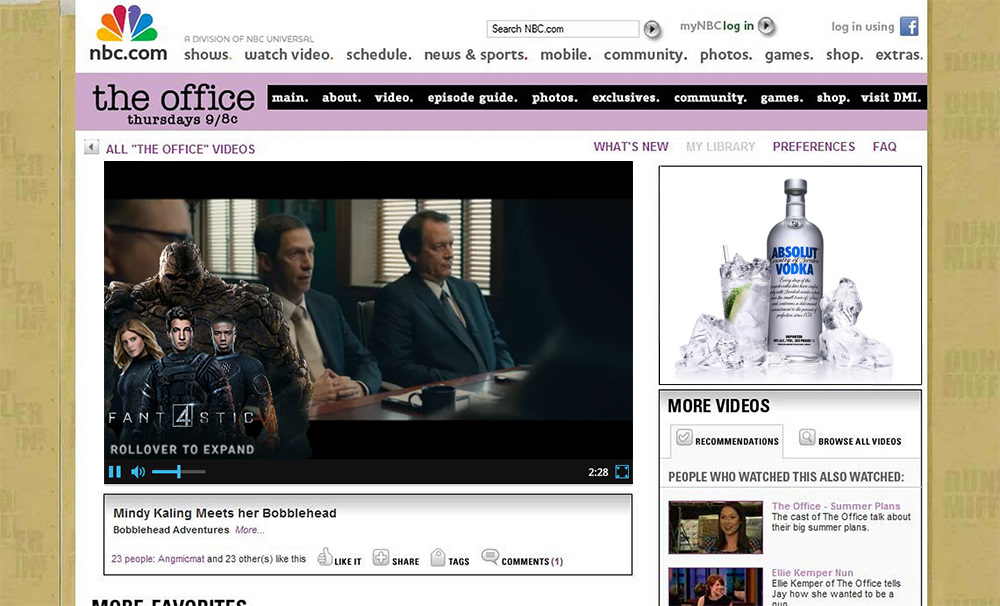Log in using the Facebook icon
This screenshot has width=1000, height=606.
click(x=909, y=26)
